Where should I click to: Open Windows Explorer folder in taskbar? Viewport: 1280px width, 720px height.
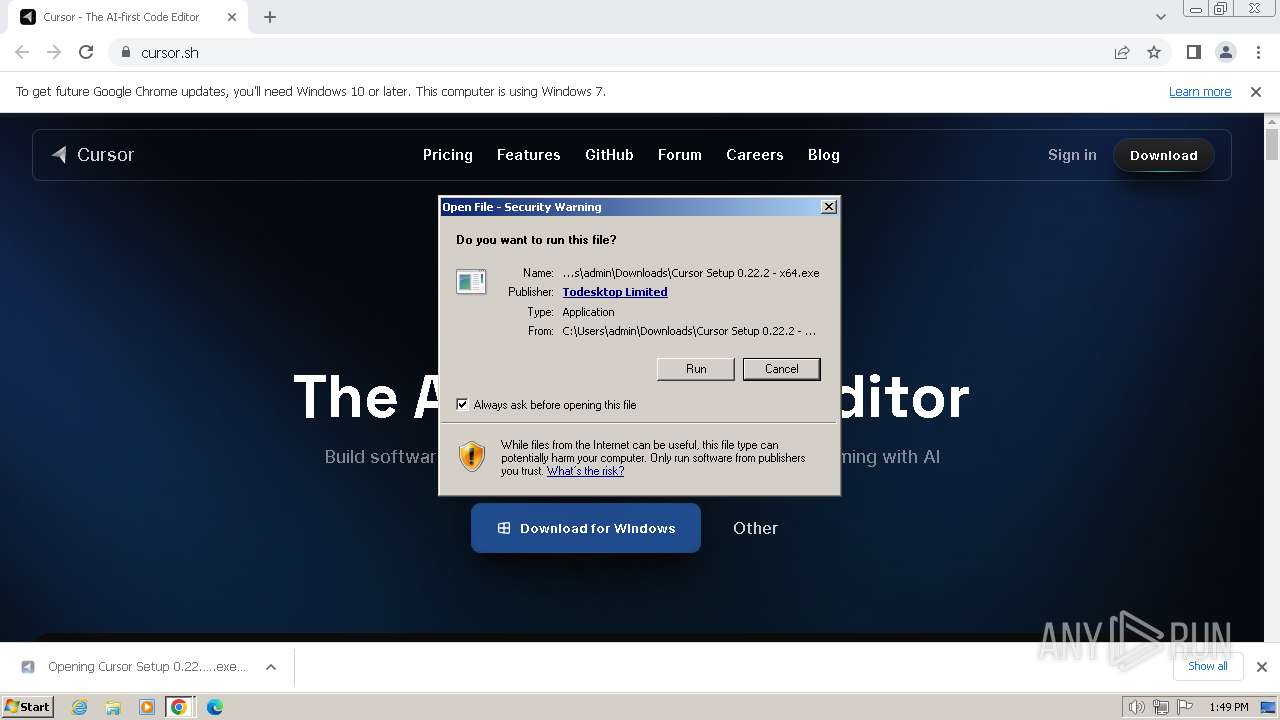coord(113,707)
